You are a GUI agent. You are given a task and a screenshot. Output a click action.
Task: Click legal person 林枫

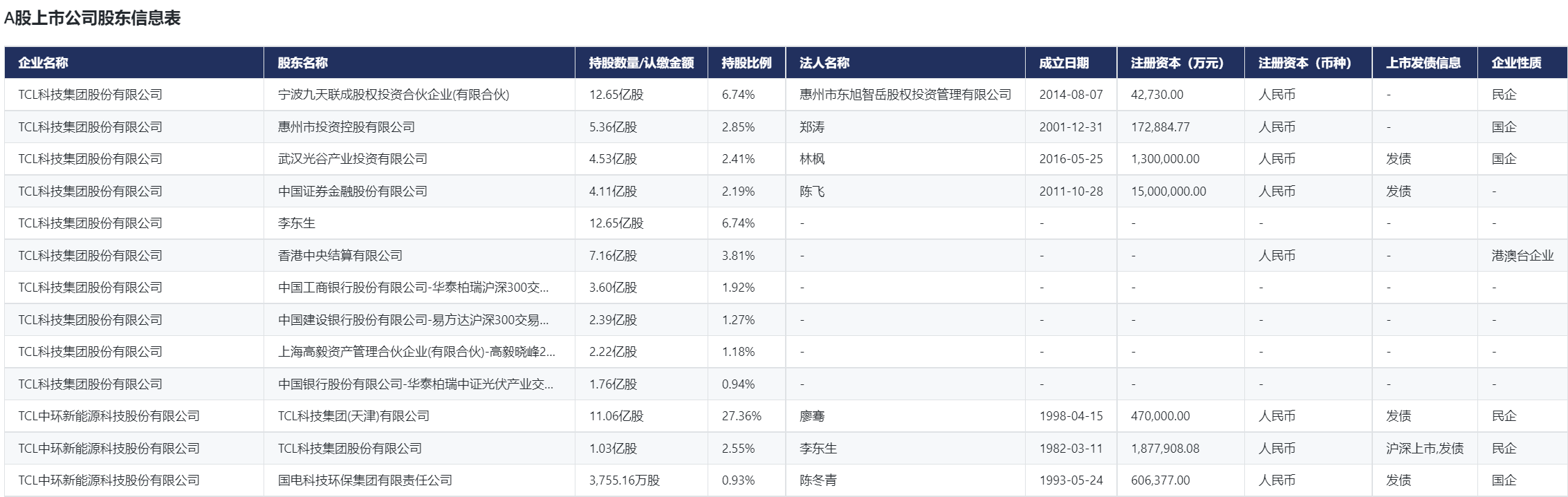pos(812,159)
